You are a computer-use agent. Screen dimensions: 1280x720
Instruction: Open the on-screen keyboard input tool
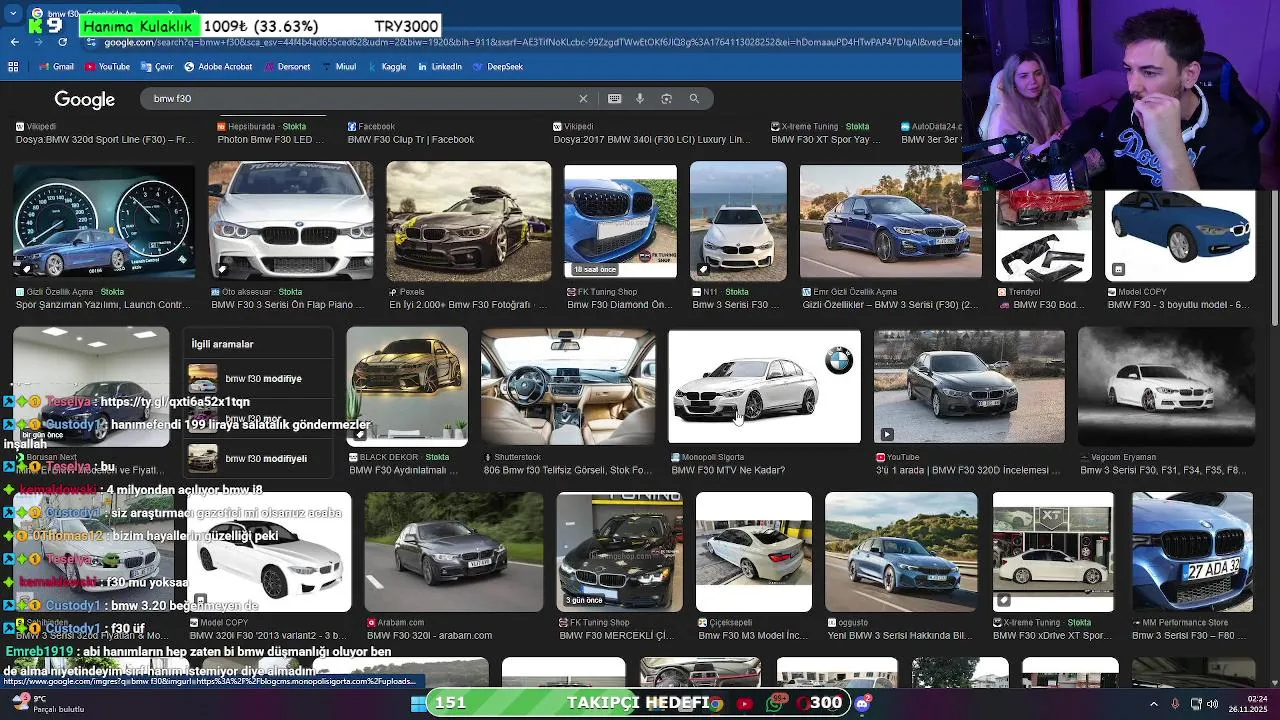(614, 98)
